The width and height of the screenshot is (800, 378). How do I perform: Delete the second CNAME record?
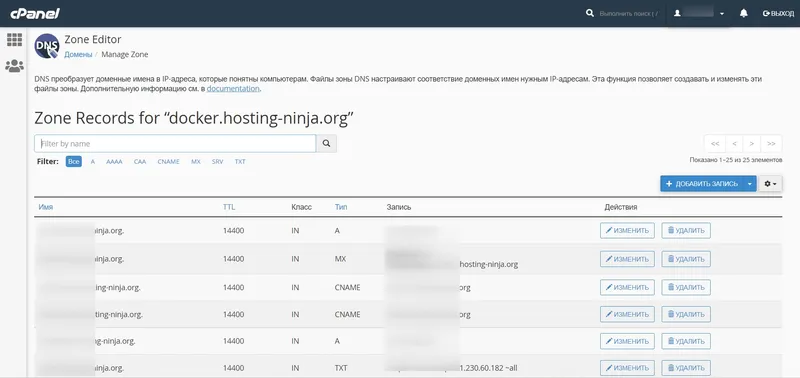point(686,314)
